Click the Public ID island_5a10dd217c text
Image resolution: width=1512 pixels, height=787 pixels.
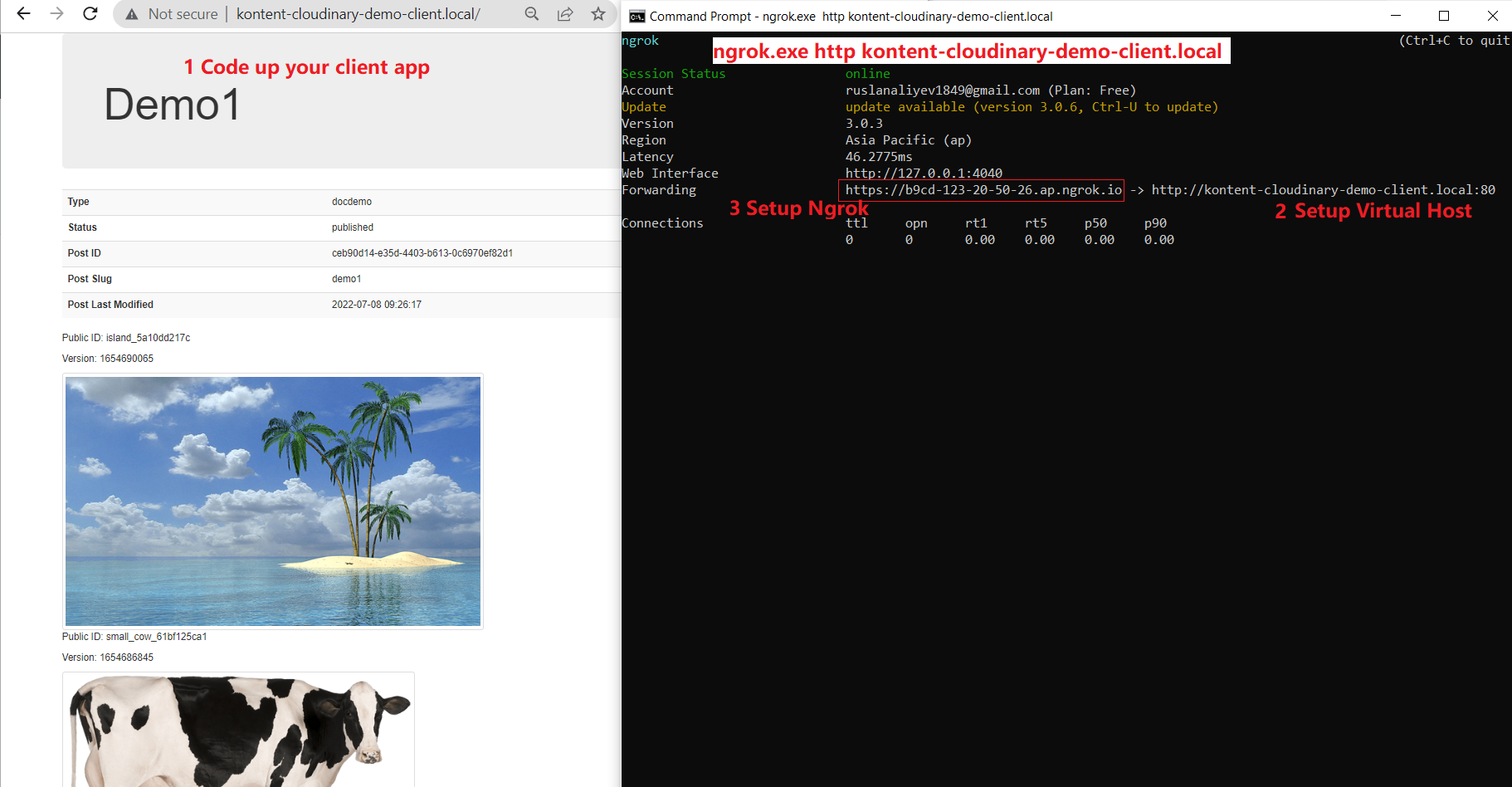point(125,337)
